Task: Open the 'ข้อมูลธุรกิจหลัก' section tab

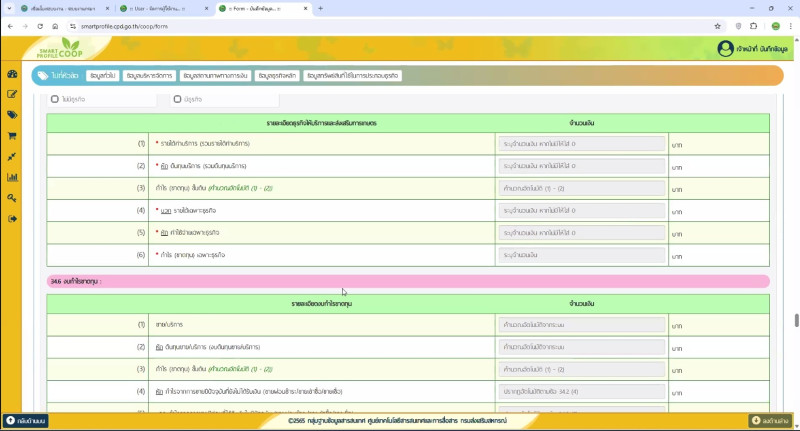Action: 277,75
